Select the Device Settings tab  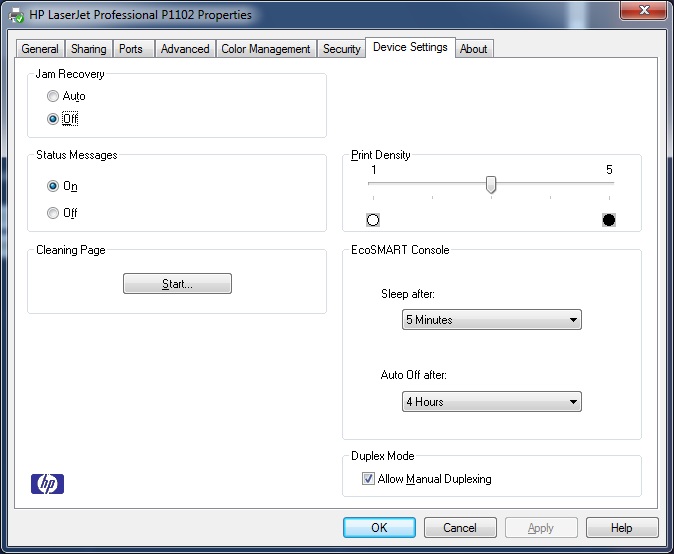point(410,47)
